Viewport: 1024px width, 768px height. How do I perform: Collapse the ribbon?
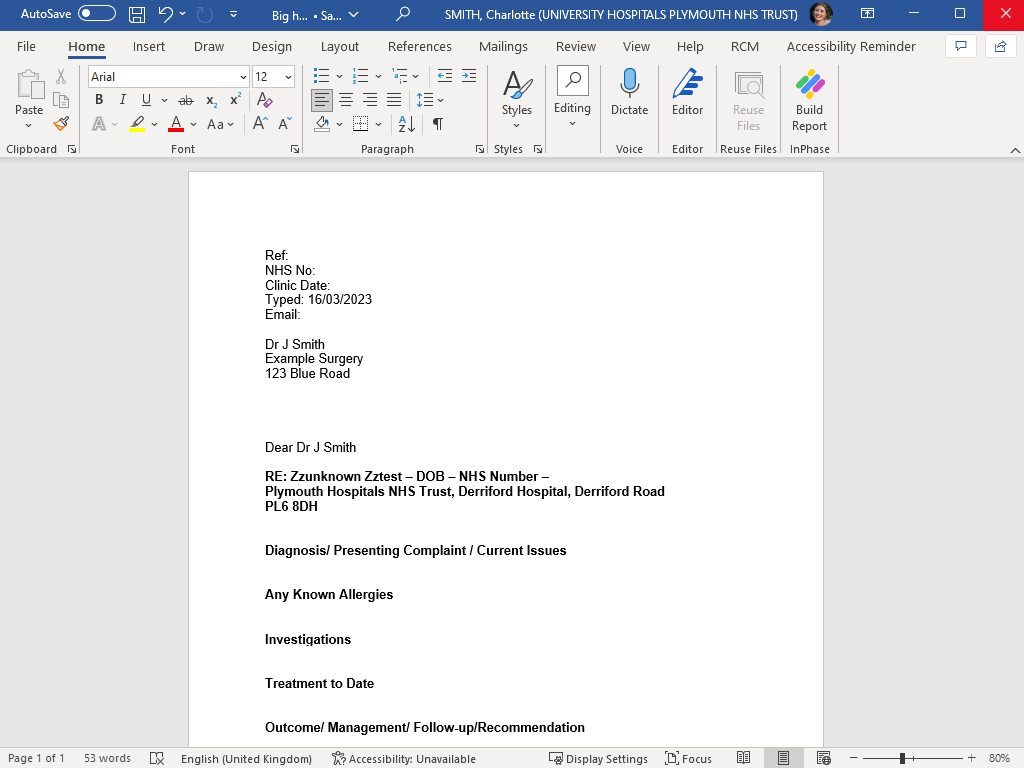coord(1015,150)
